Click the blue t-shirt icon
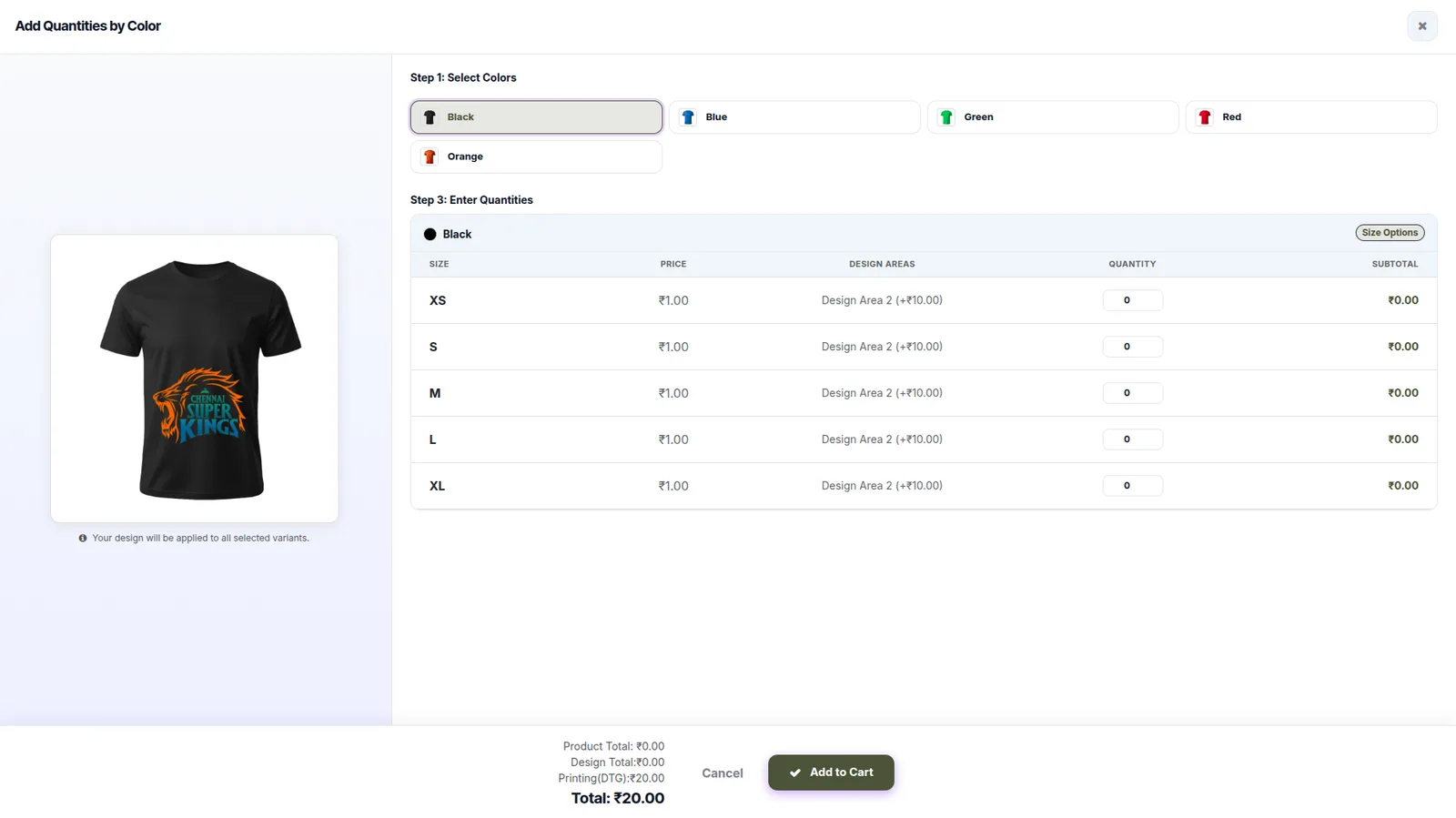The image size is (1456, 818). (x=688, y=117)
